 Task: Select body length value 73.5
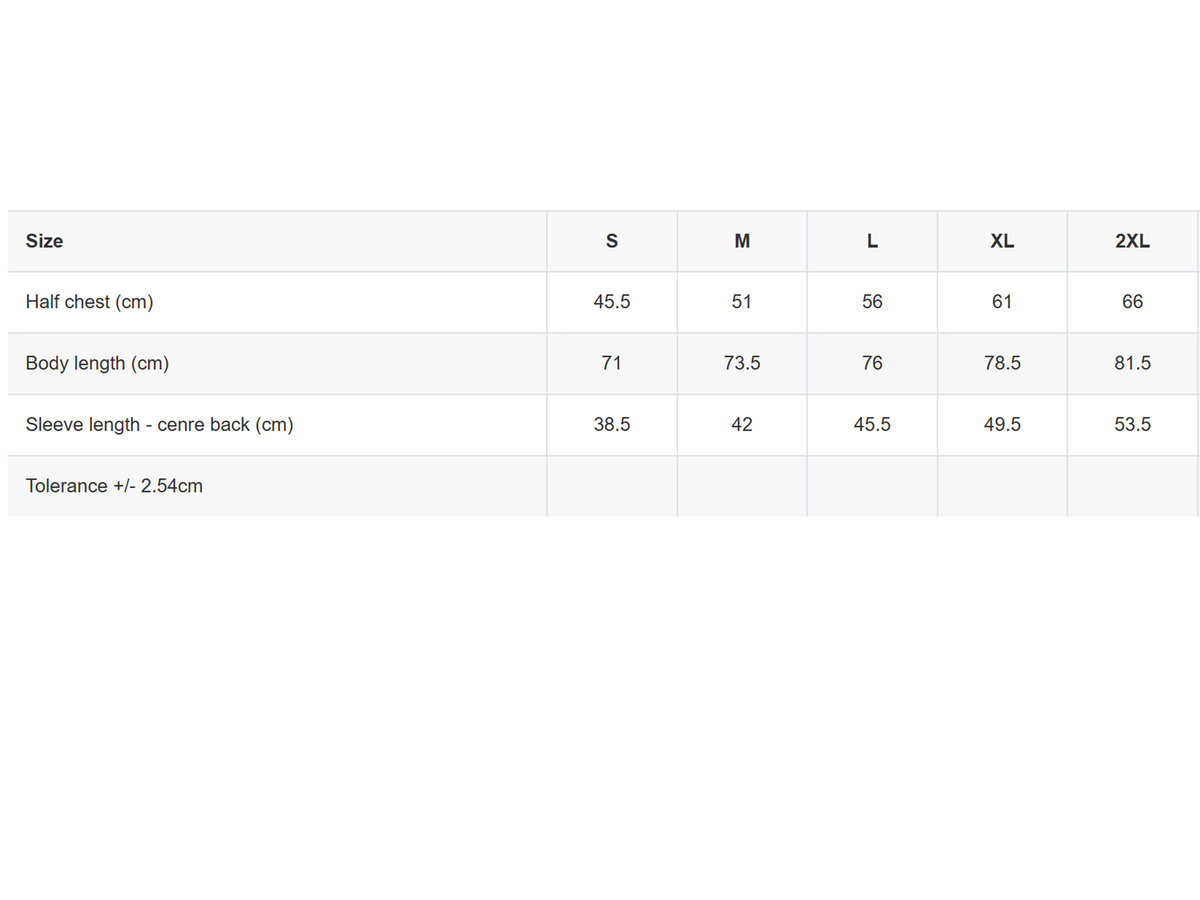coord(742,363)
